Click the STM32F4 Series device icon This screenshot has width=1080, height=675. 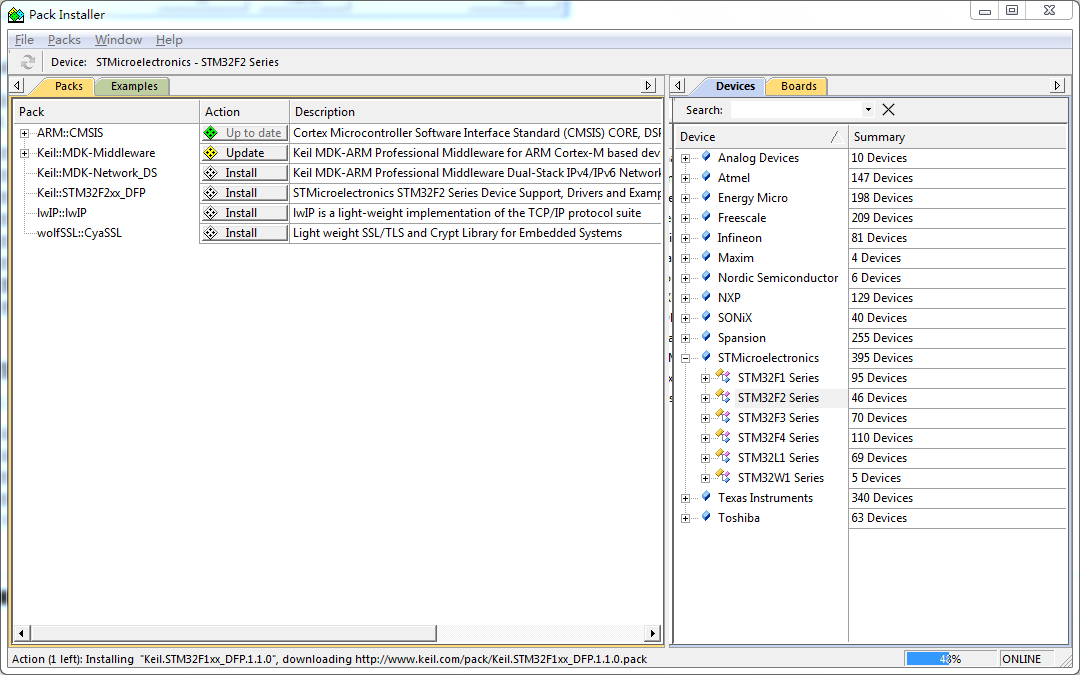(x=723, y=437)
